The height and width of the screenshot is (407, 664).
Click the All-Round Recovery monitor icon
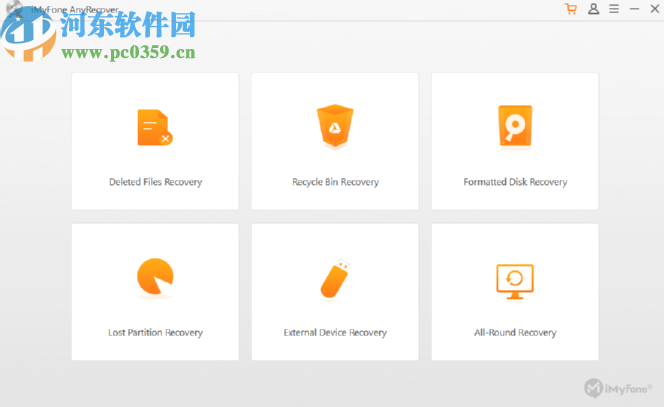click(515, 282)
